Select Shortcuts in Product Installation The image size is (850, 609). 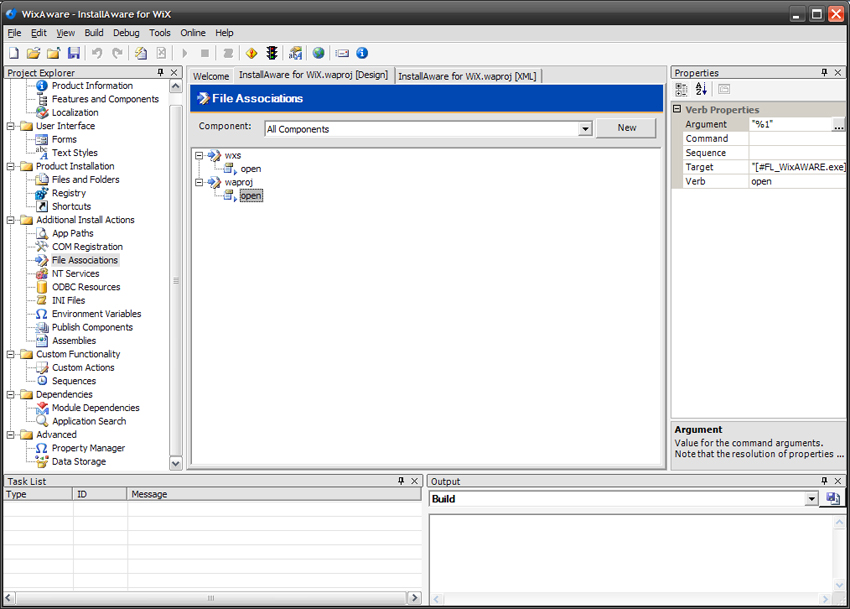coord(72,207)
